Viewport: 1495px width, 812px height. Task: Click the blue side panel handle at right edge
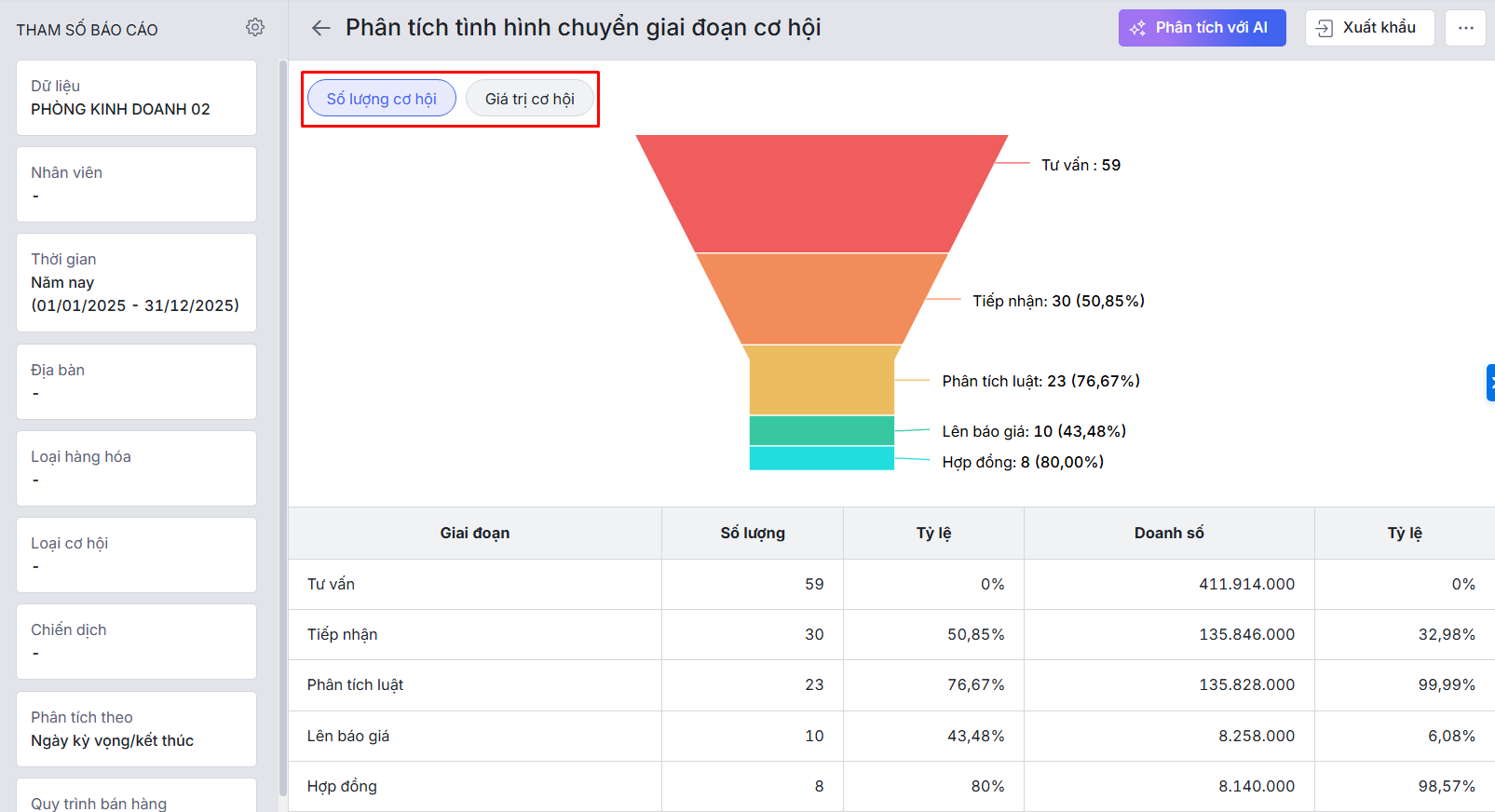click(x=1489, y=383)
